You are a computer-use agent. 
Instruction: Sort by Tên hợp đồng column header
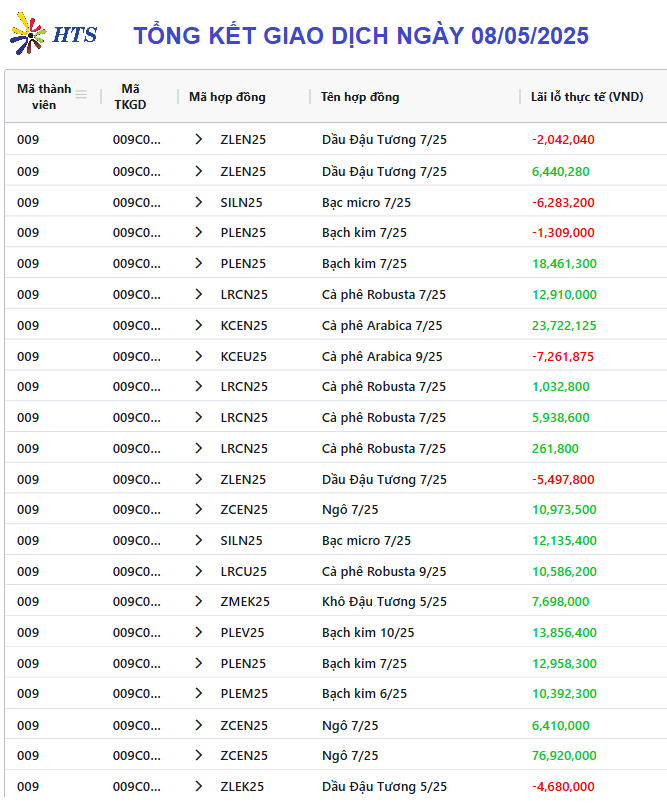[360, 97]
